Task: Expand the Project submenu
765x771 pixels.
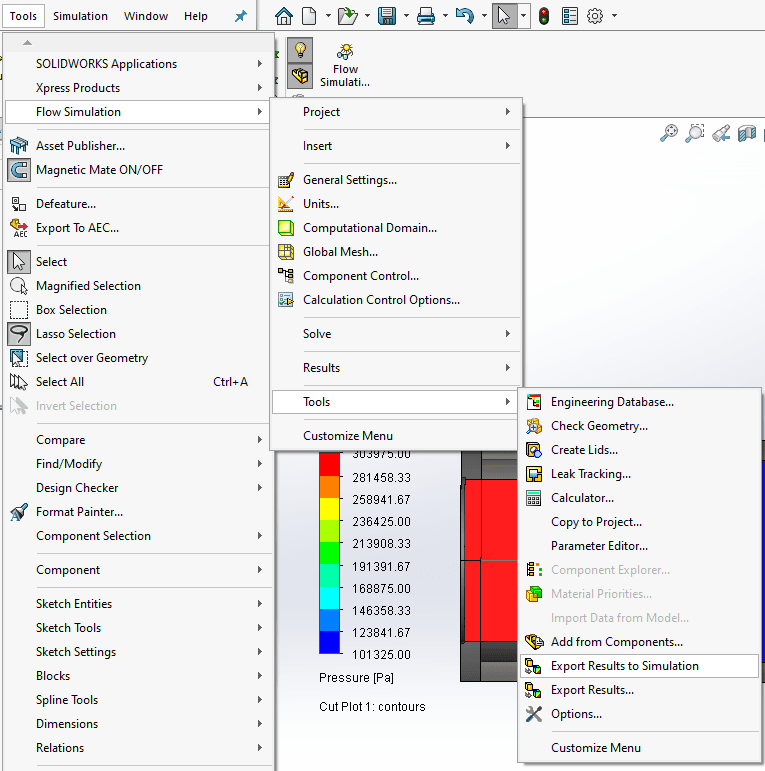Action: (396, 112)
